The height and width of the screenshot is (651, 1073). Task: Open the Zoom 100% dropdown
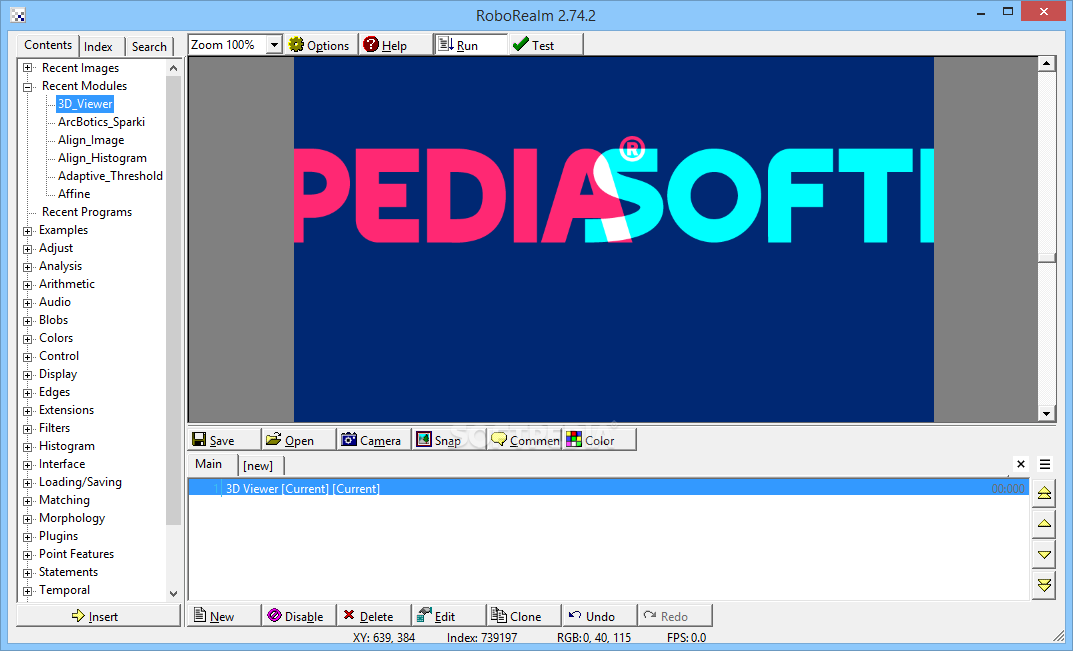[274, 45]
